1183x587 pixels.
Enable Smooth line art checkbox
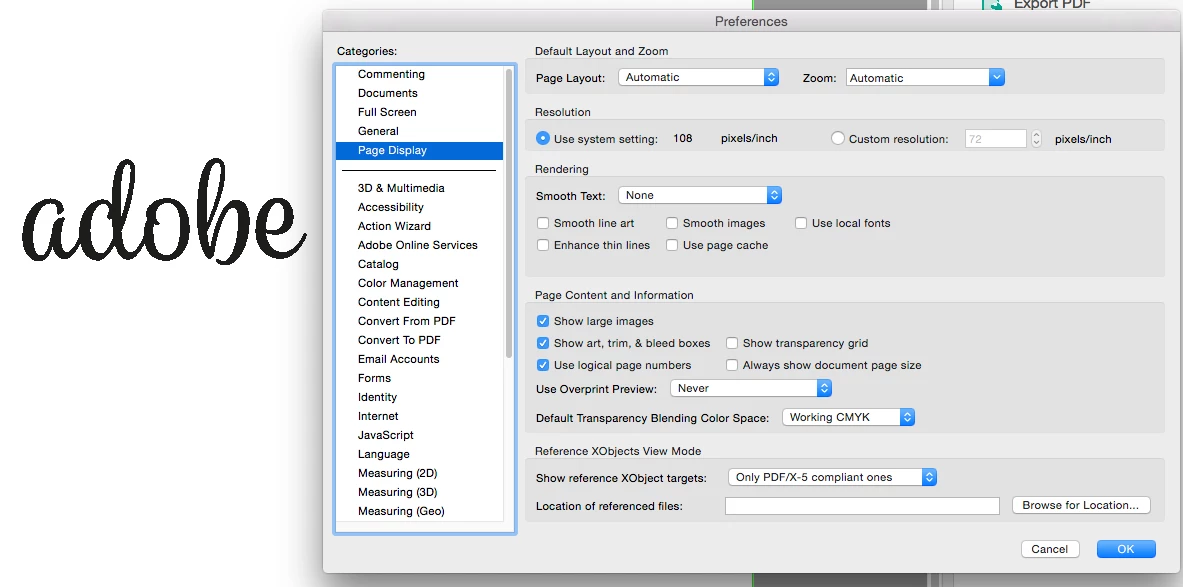pyautogui.click(x=542, y=223)
